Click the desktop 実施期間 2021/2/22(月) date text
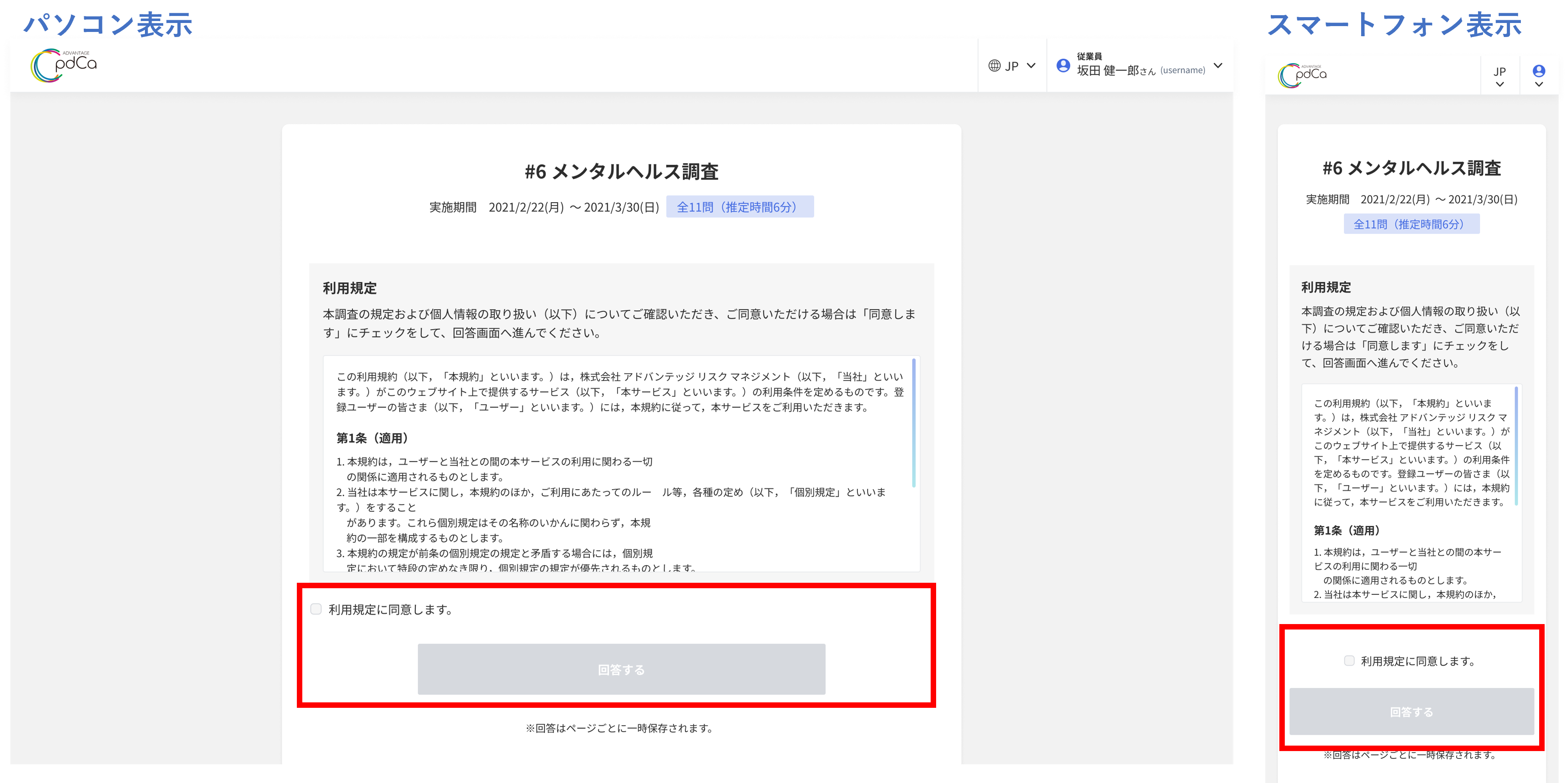Viewport: 1568px width, 783px height. (x=544, y=207)
